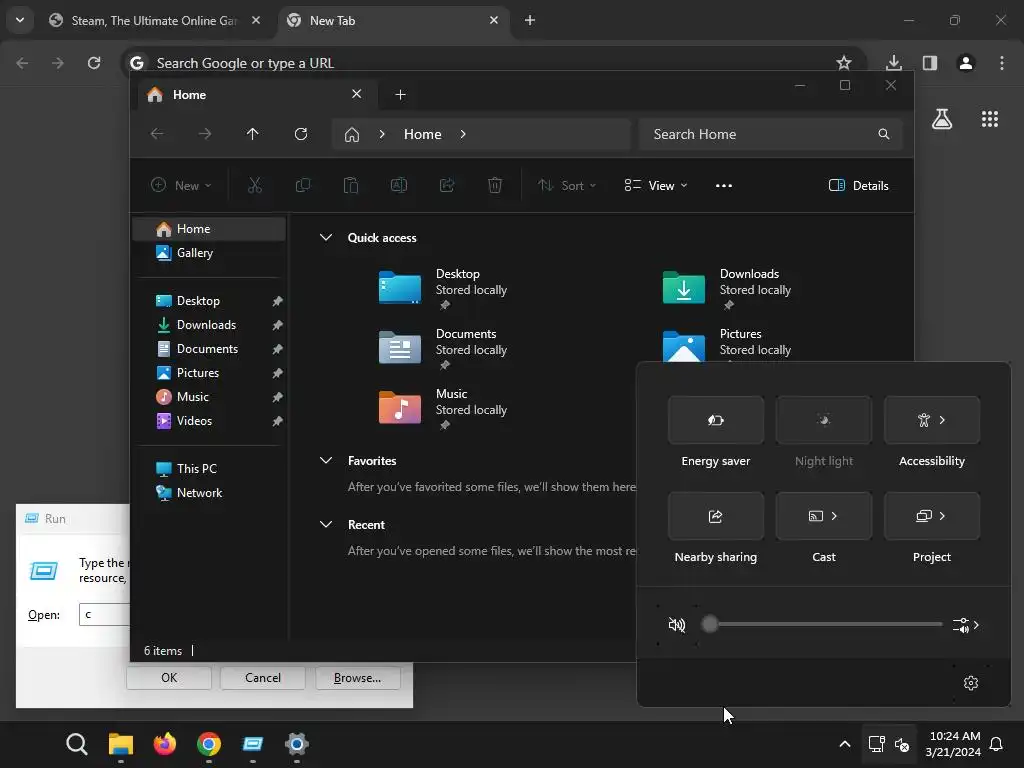1024x768 pixels.
Task: Open the Project tile options
Action: coord(931,516)
